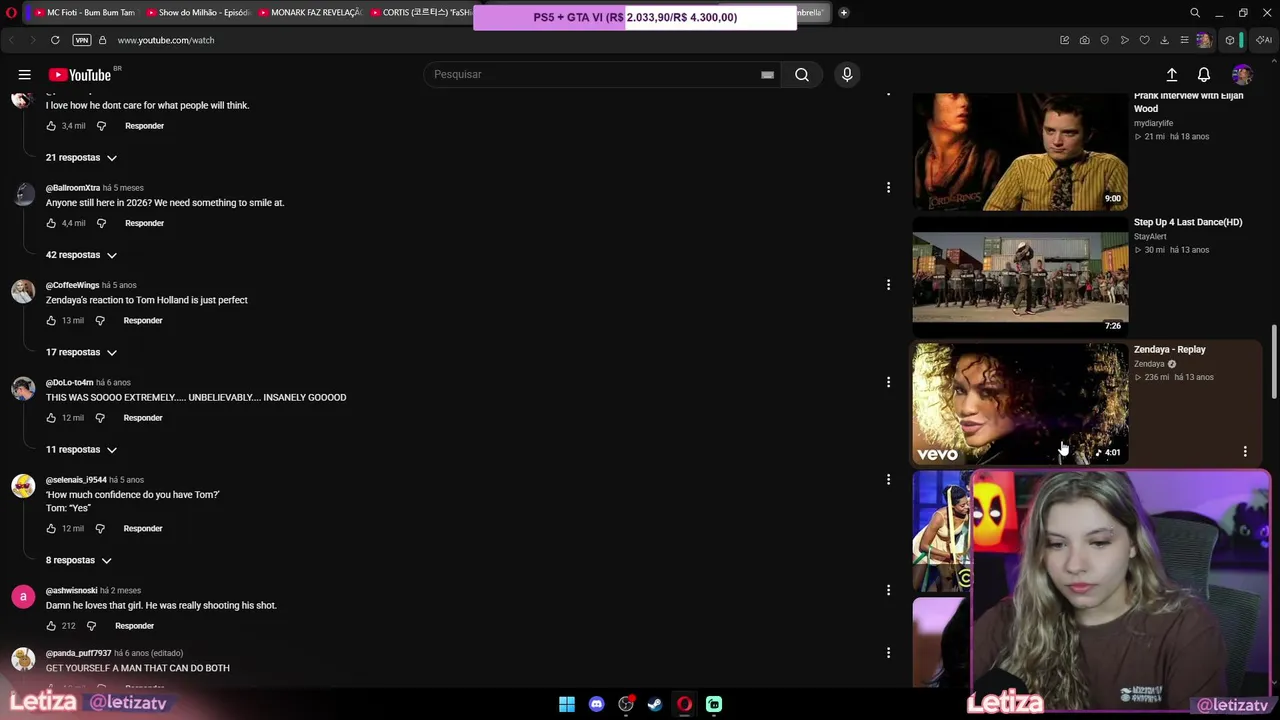The image size is (1280, 720).
Task: Click Responder under @ashwisnoski comment
Action: 134,626
